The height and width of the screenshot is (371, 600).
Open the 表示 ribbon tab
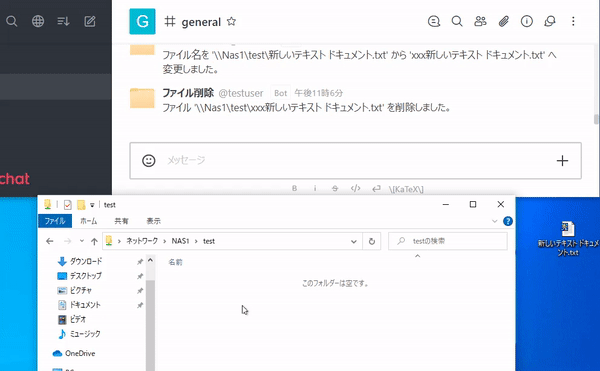(153, 221)
